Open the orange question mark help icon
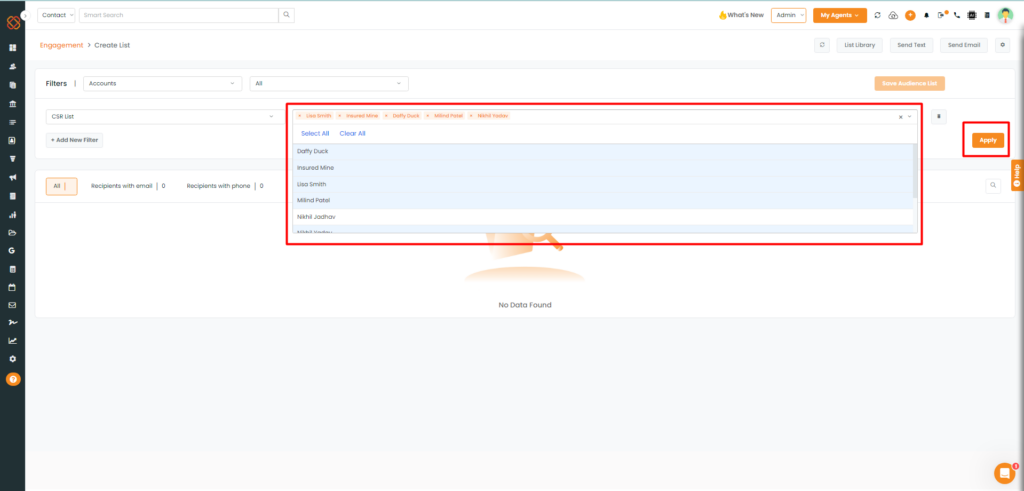1024x491 pixels. [x=12, y=379]
